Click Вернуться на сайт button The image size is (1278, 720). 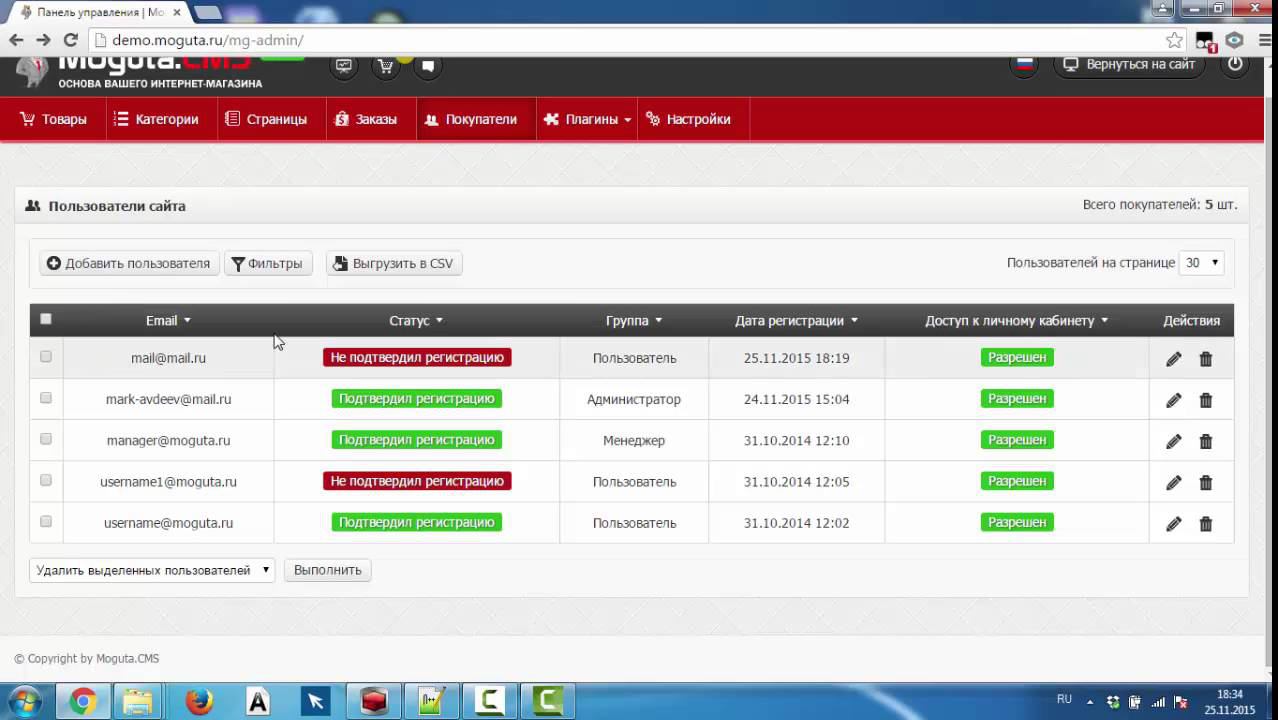click(1129, 64)
